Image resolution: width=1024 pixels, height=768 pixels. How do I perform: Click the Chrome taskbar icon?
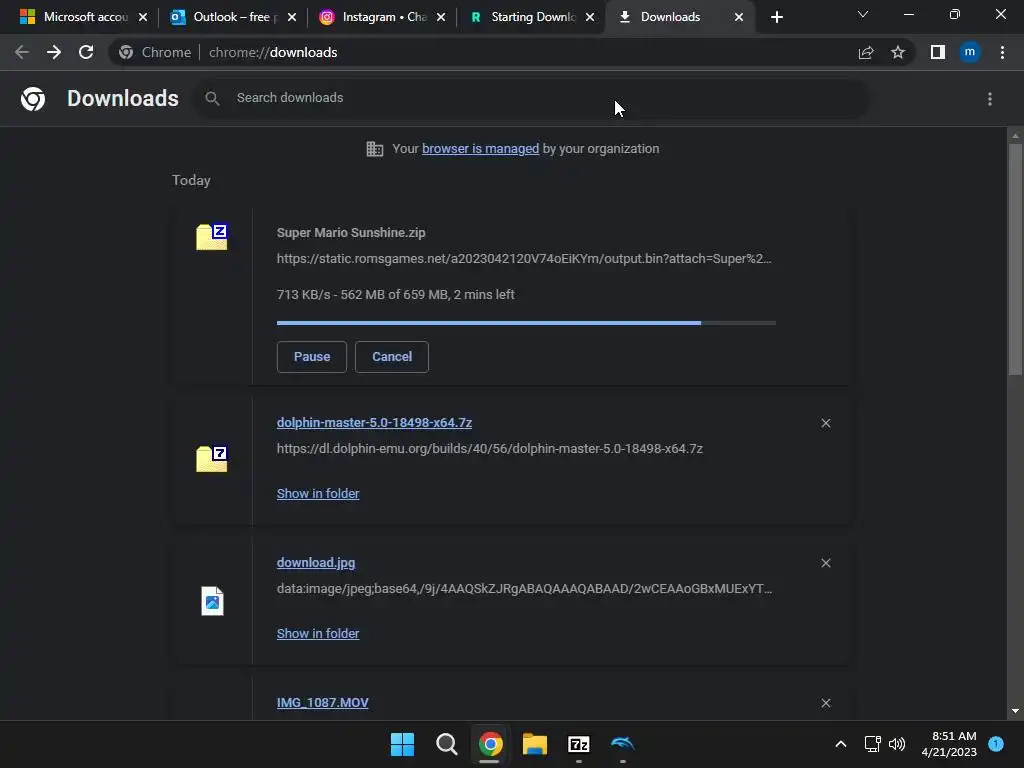[x=490, y=744]
